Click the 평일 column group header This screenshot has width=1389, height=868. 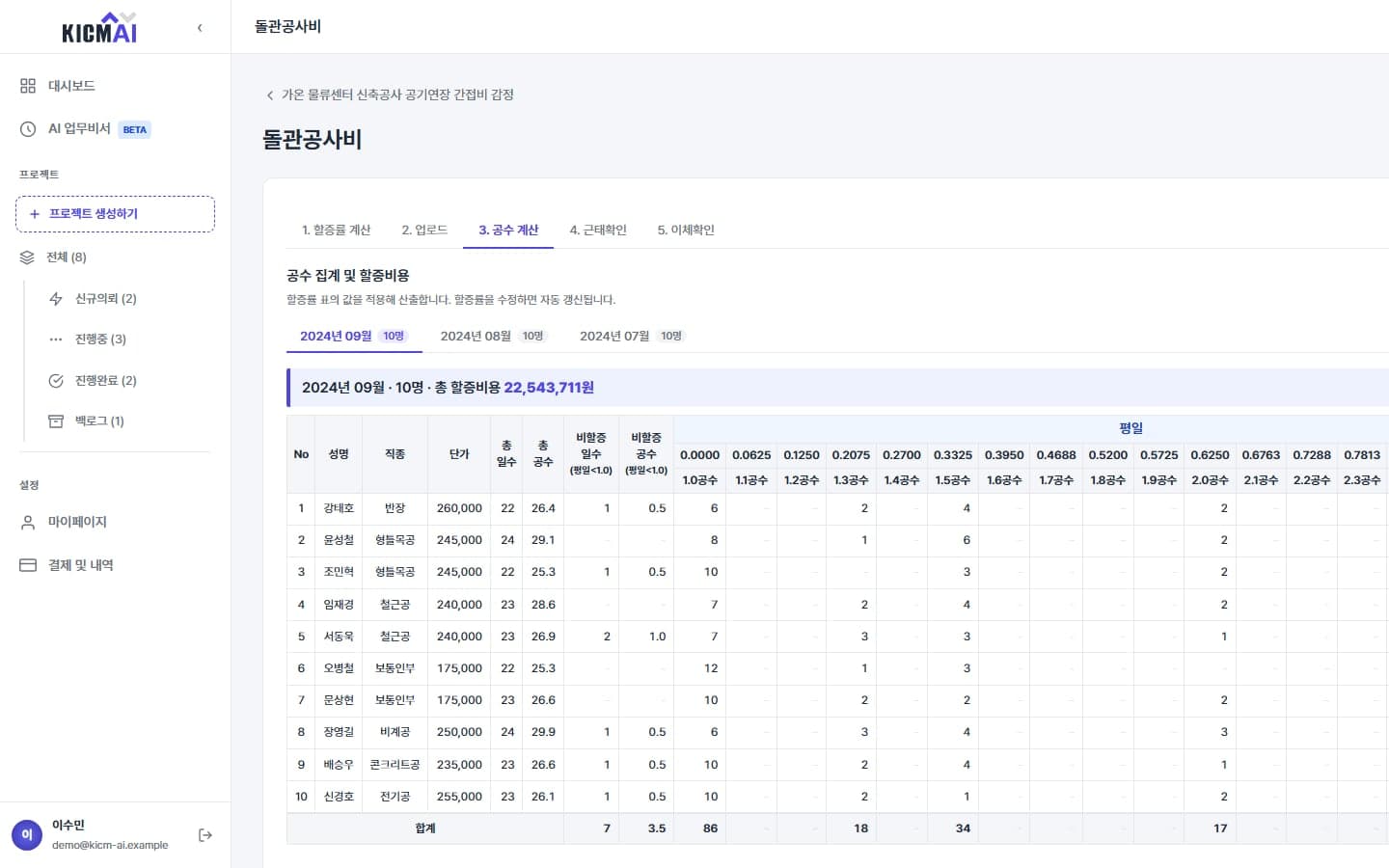pyautogui.click(x=1130, y=428)
